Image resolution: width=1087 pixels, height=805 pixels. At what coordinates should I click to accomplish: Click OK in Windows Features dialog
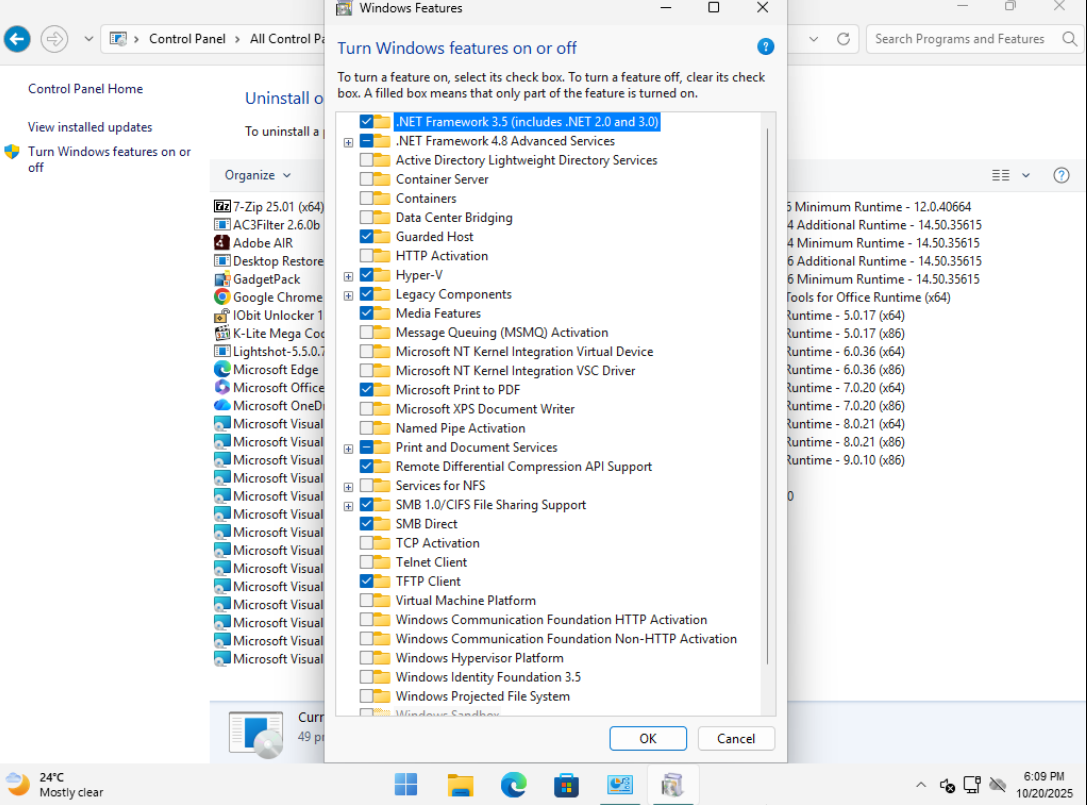[x=647, y=738]
